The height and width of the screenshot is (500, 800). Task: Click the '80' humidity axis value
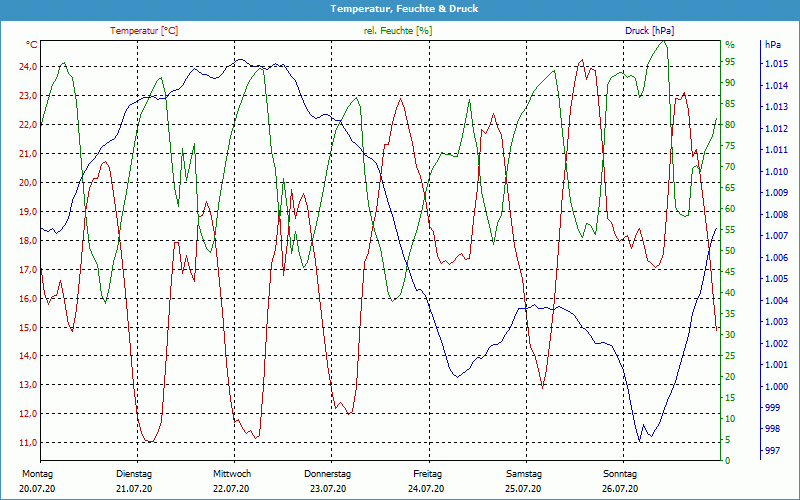coord(730,124)
